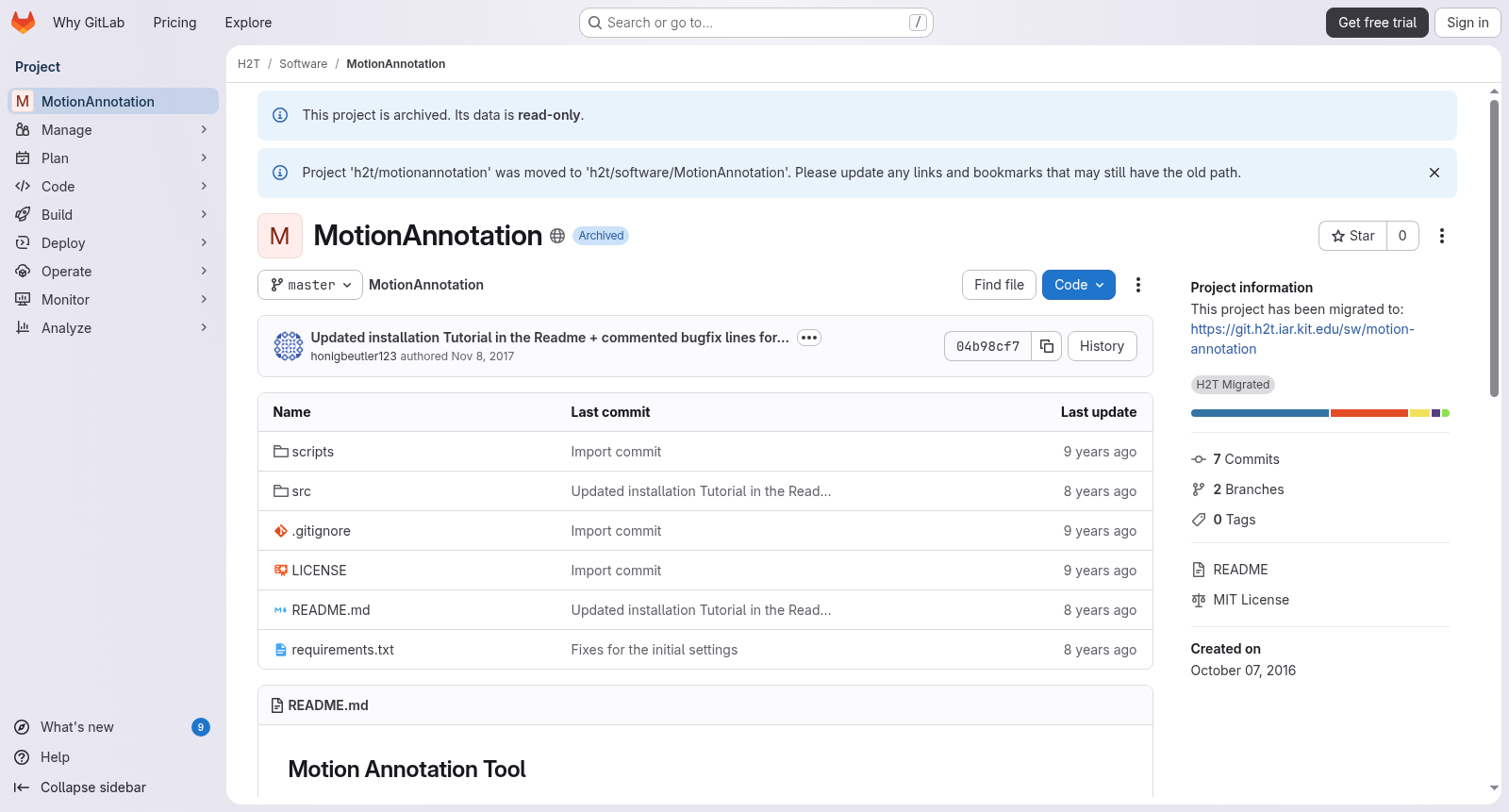The image size is (1509, 812).
Task: Open README.md in the file list
Action: [x=331, y=610]
